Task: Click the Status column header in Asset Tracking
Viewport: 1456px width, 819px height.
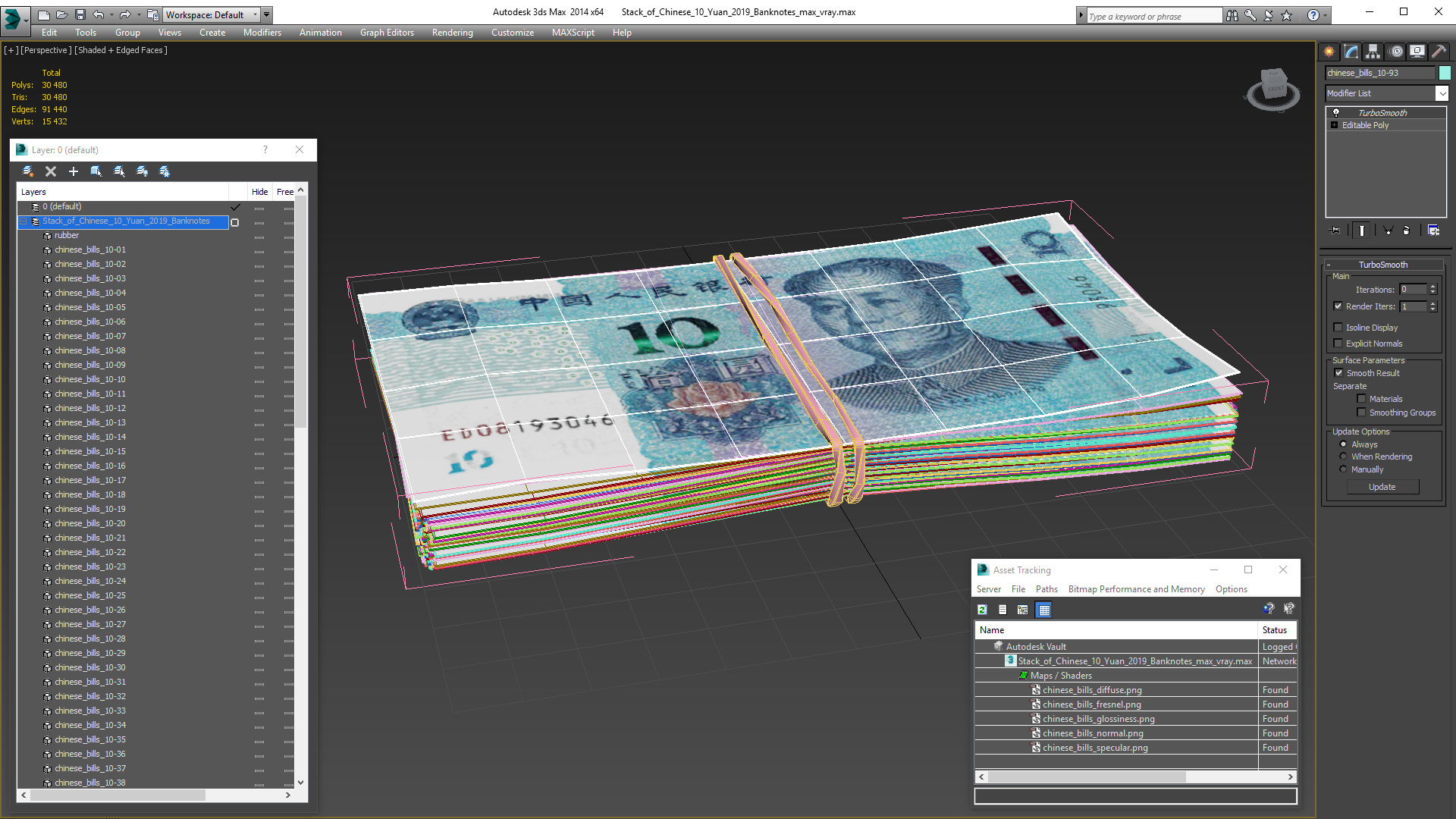Action: coord(1277,630)
